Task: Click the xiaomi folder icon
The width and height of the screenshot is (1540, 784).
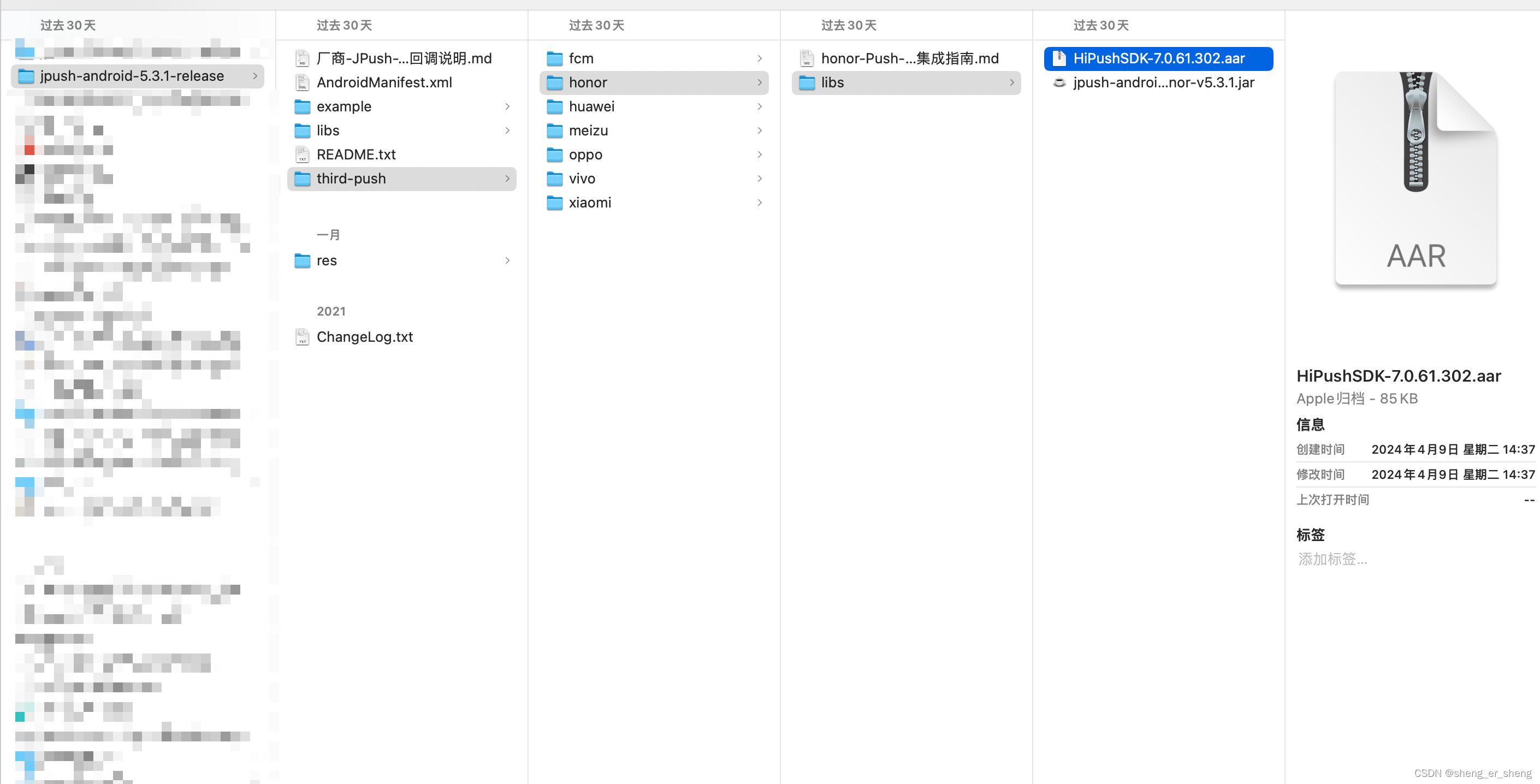Action: click(555, 203)
